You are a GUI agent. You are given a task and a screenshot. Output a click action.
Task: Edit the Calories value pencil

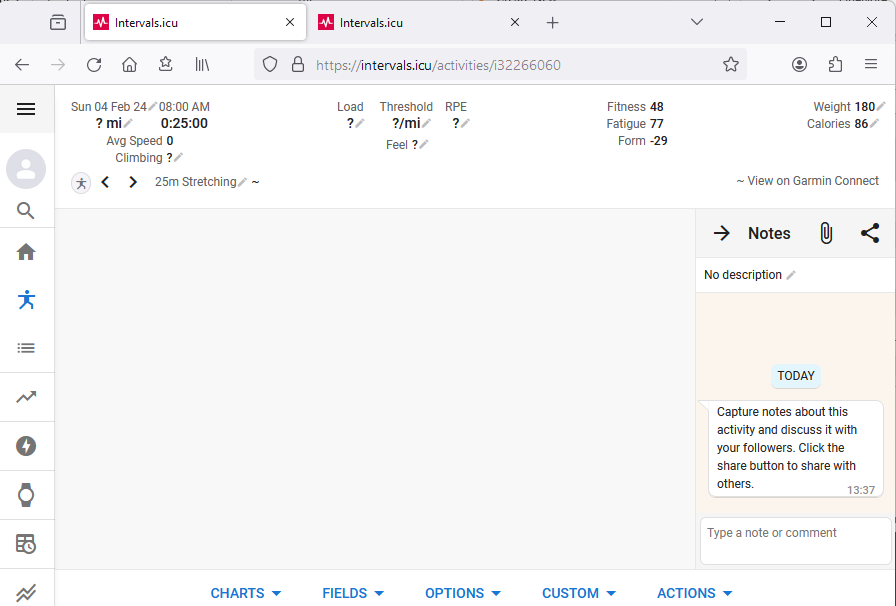(874, 123)
